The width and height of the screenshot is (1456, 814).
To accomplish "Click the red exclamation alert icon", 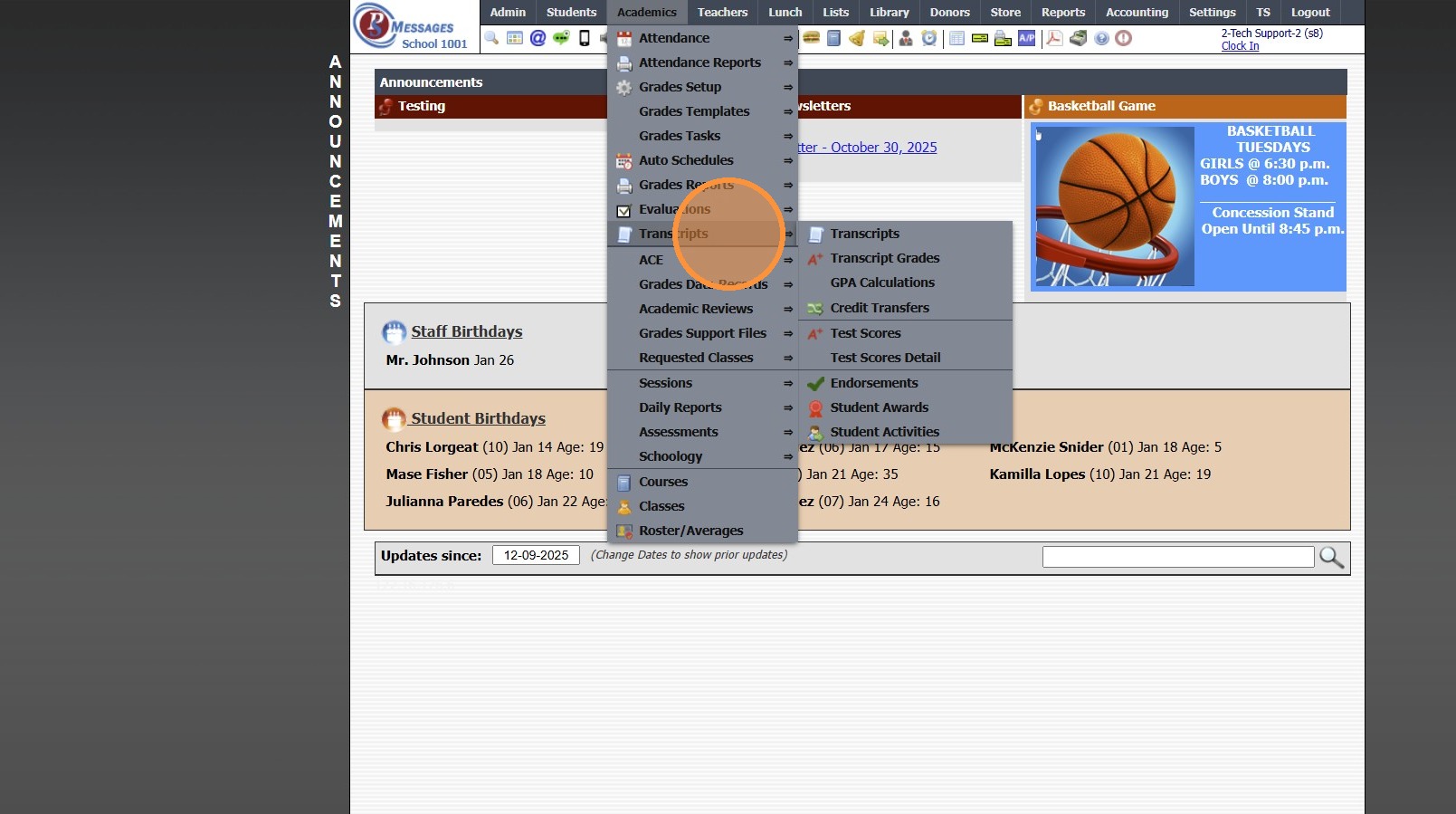I will (x=1124, y=38).
